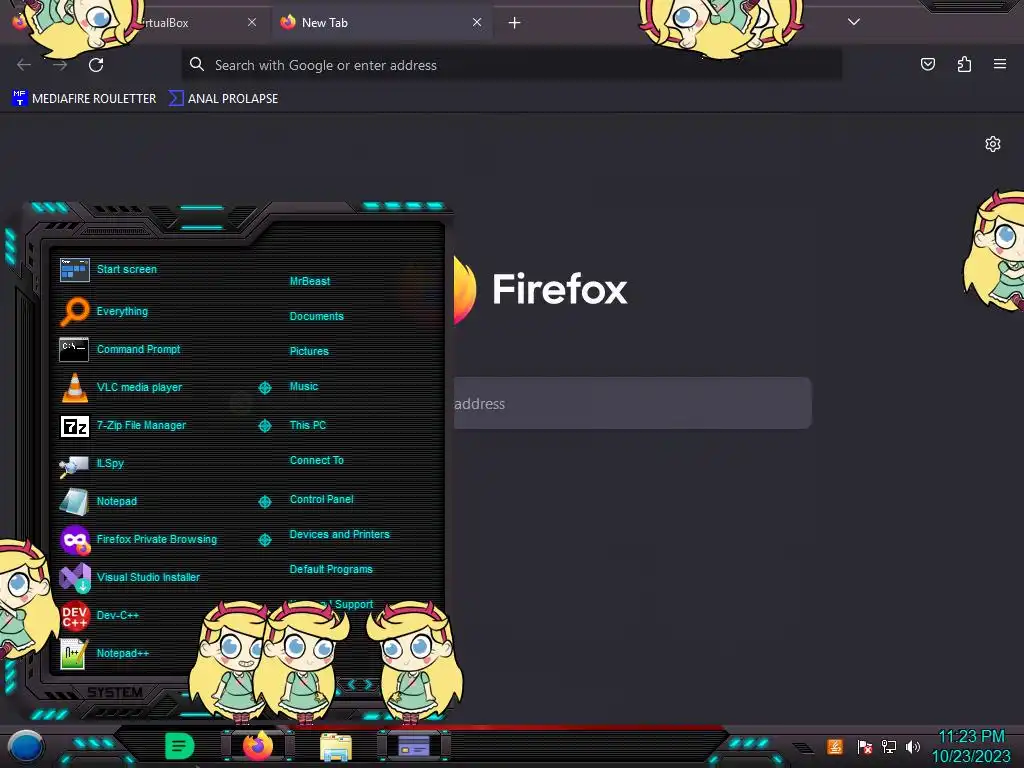Open green notes app on taskbar

(180, 745)
